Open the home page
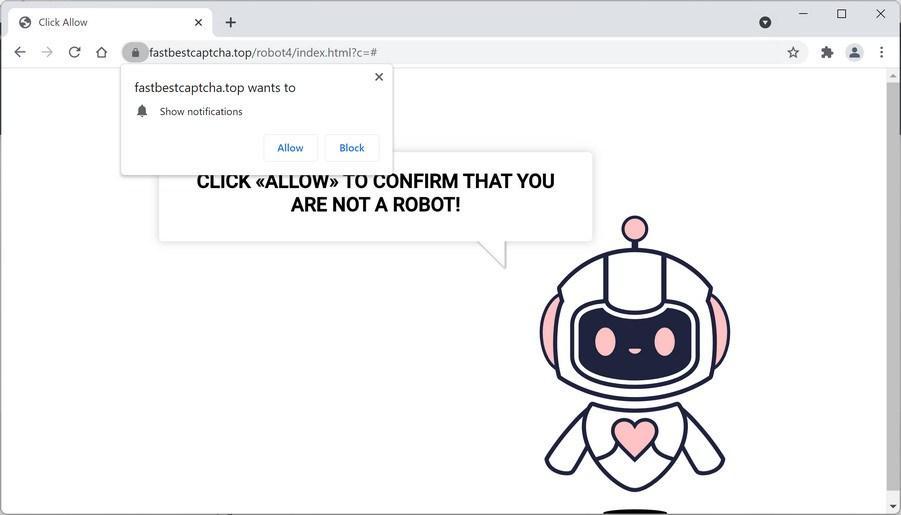This screenshot has height=515, width=901. 102,52
